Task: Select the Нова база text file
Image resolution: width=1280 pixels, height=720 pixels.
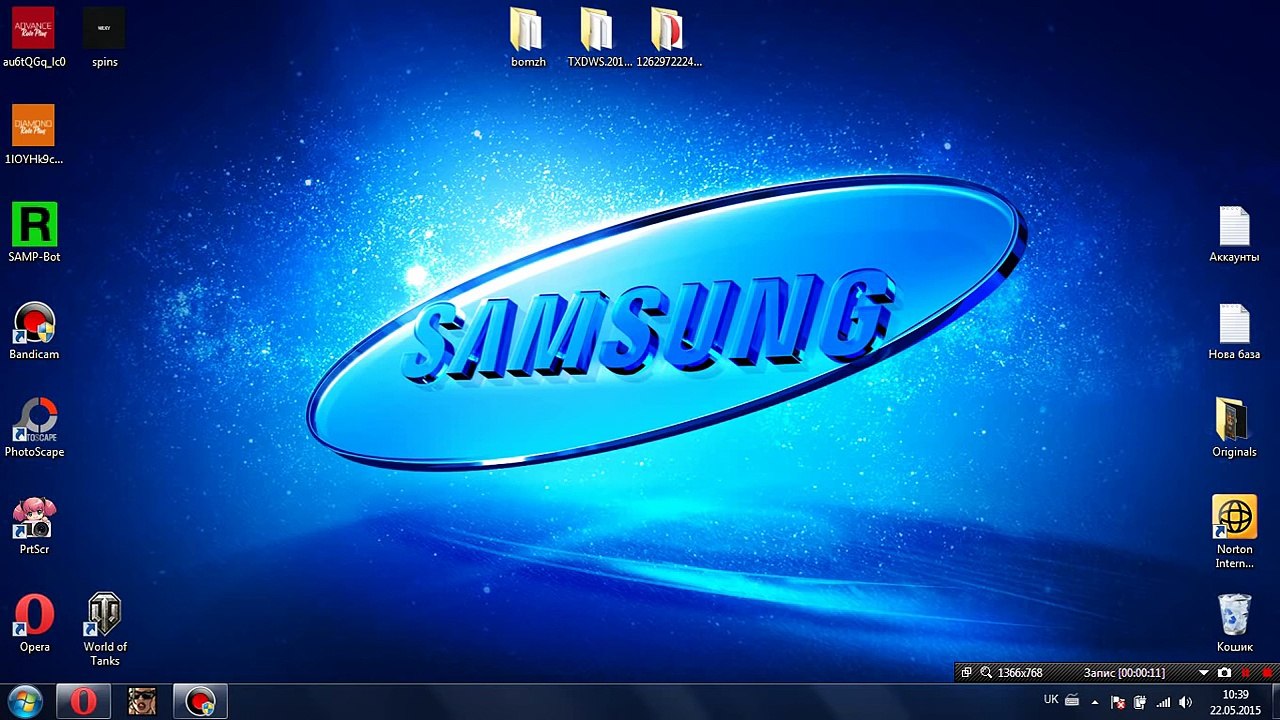Action: point(1234,330)
